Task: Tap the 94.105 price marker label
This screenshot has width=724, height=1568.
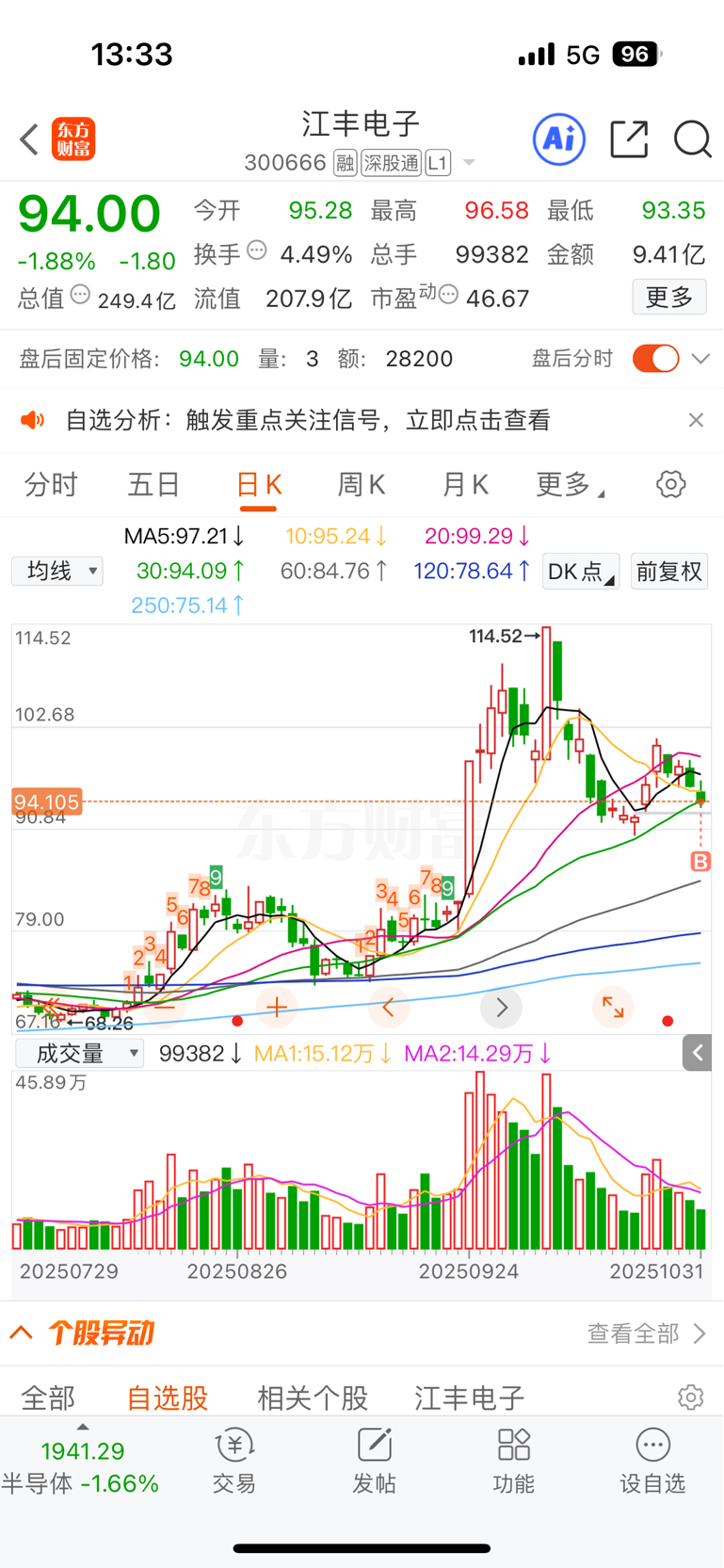Action: coord(46,802)
